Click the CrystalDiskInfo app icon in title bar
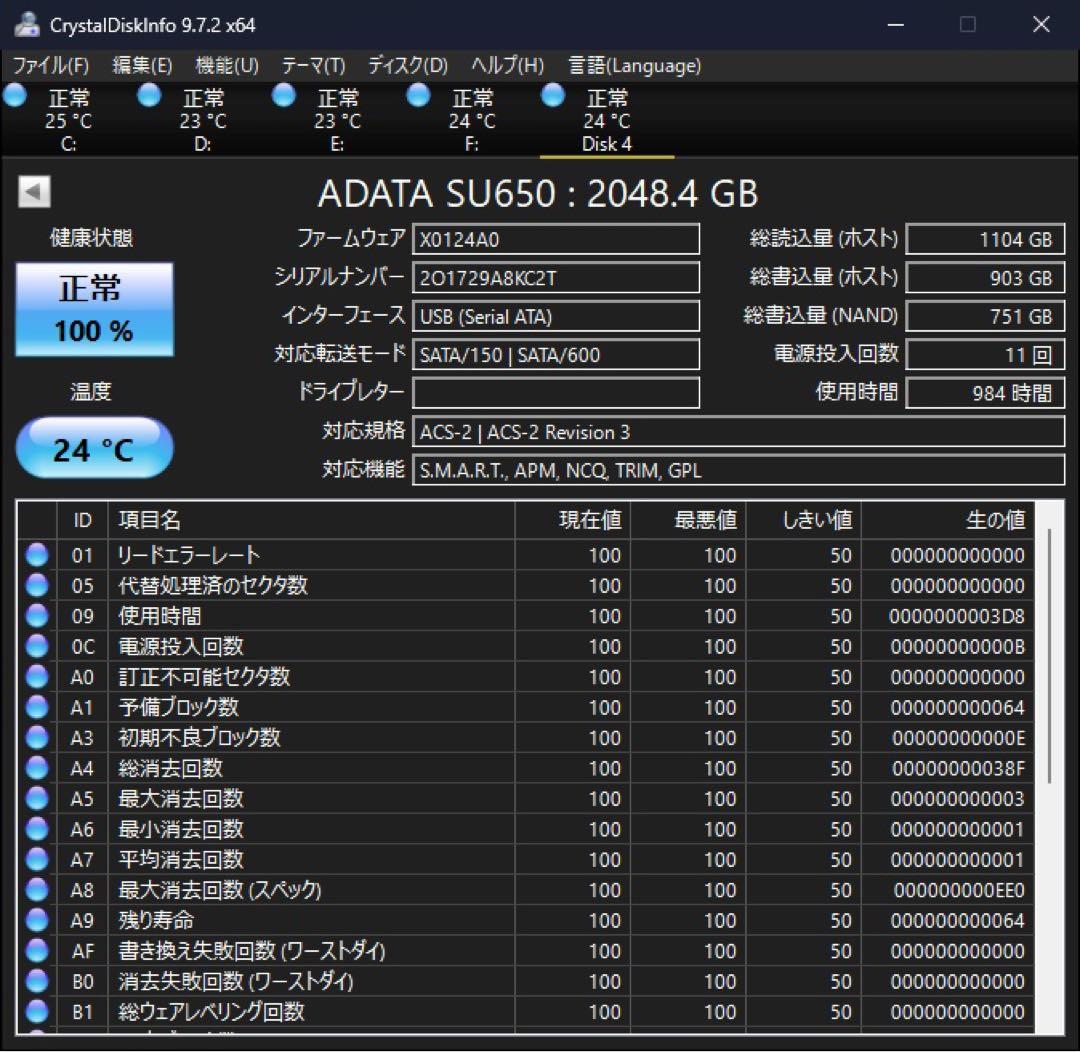Viewport: 1080px width, 1052px height. tap(26, 24)
